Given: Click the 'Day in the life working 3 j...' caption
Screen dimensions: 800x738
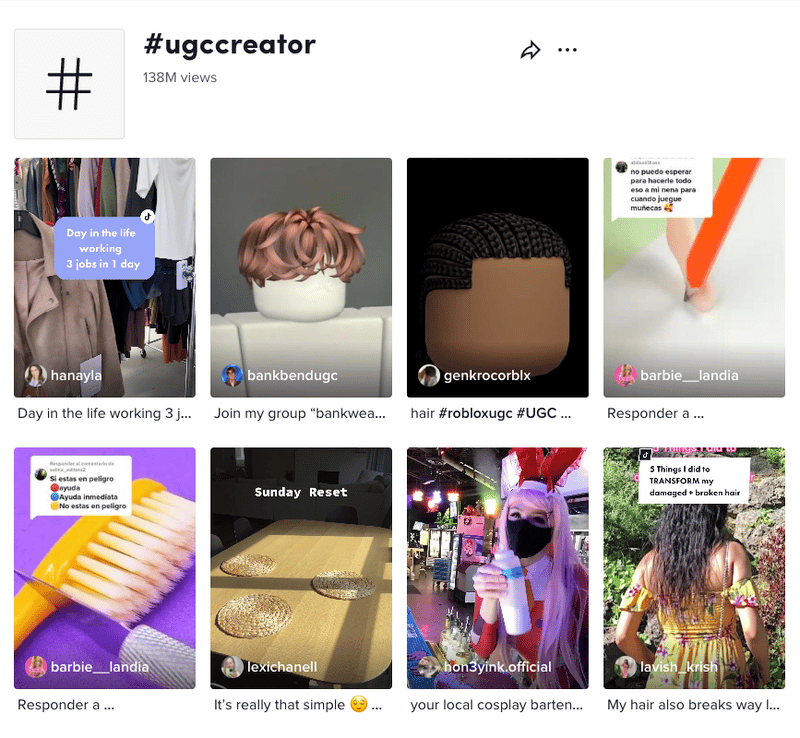Looking at the screenshot, I should [x=105, y=413].
